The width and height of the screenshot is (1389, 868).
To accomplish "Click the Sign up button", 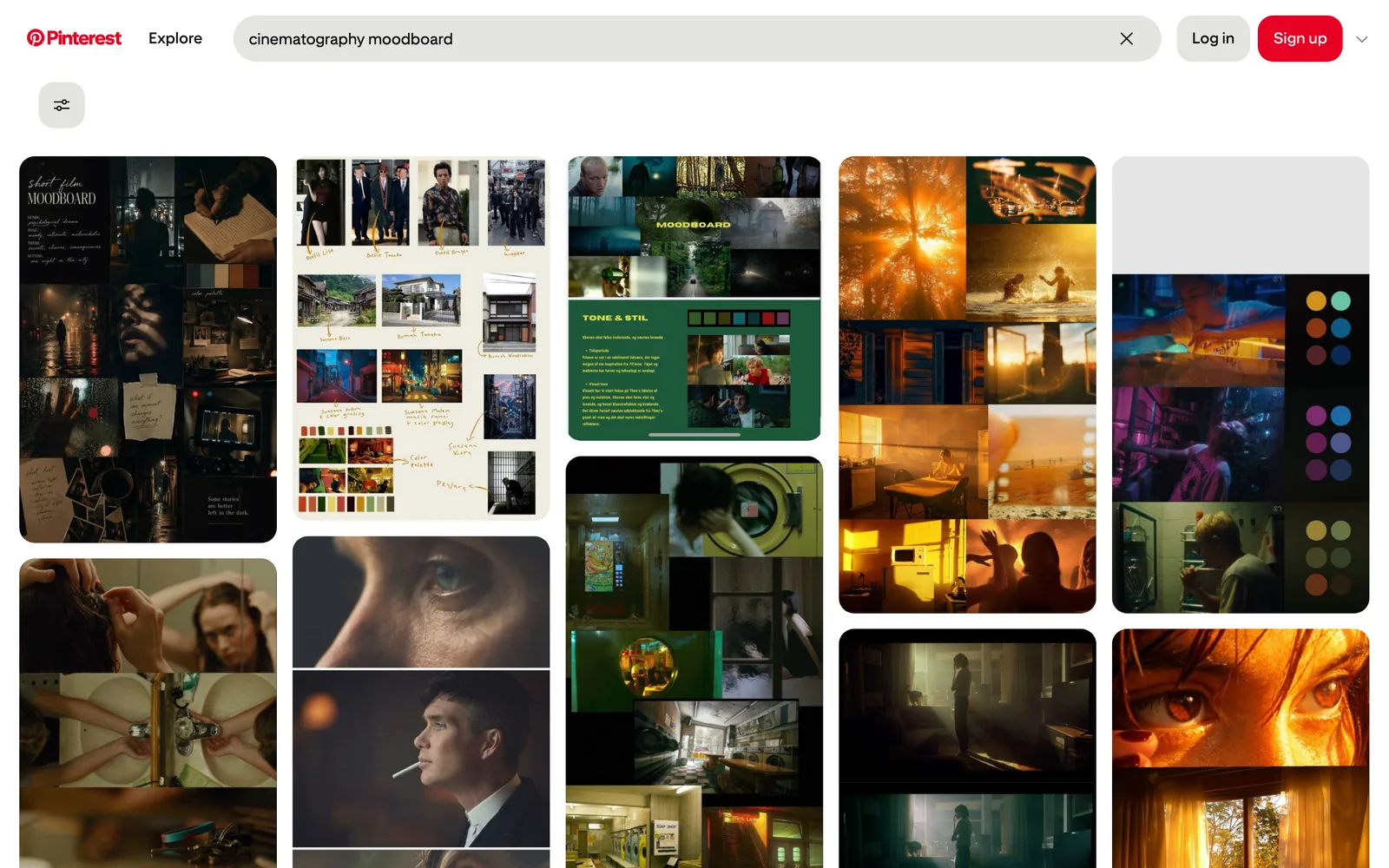I will tap(1300, 38).
